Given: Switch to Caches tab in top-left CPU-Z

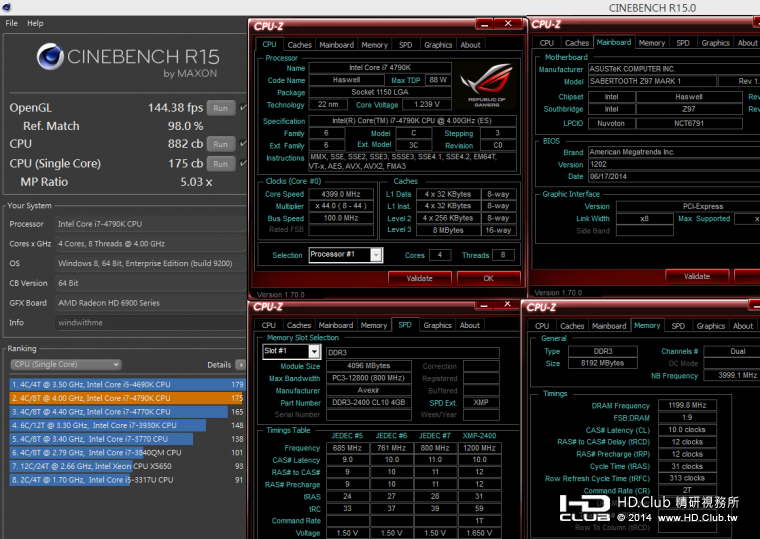Looking at the screenshot, I should (x=299, y=45).
